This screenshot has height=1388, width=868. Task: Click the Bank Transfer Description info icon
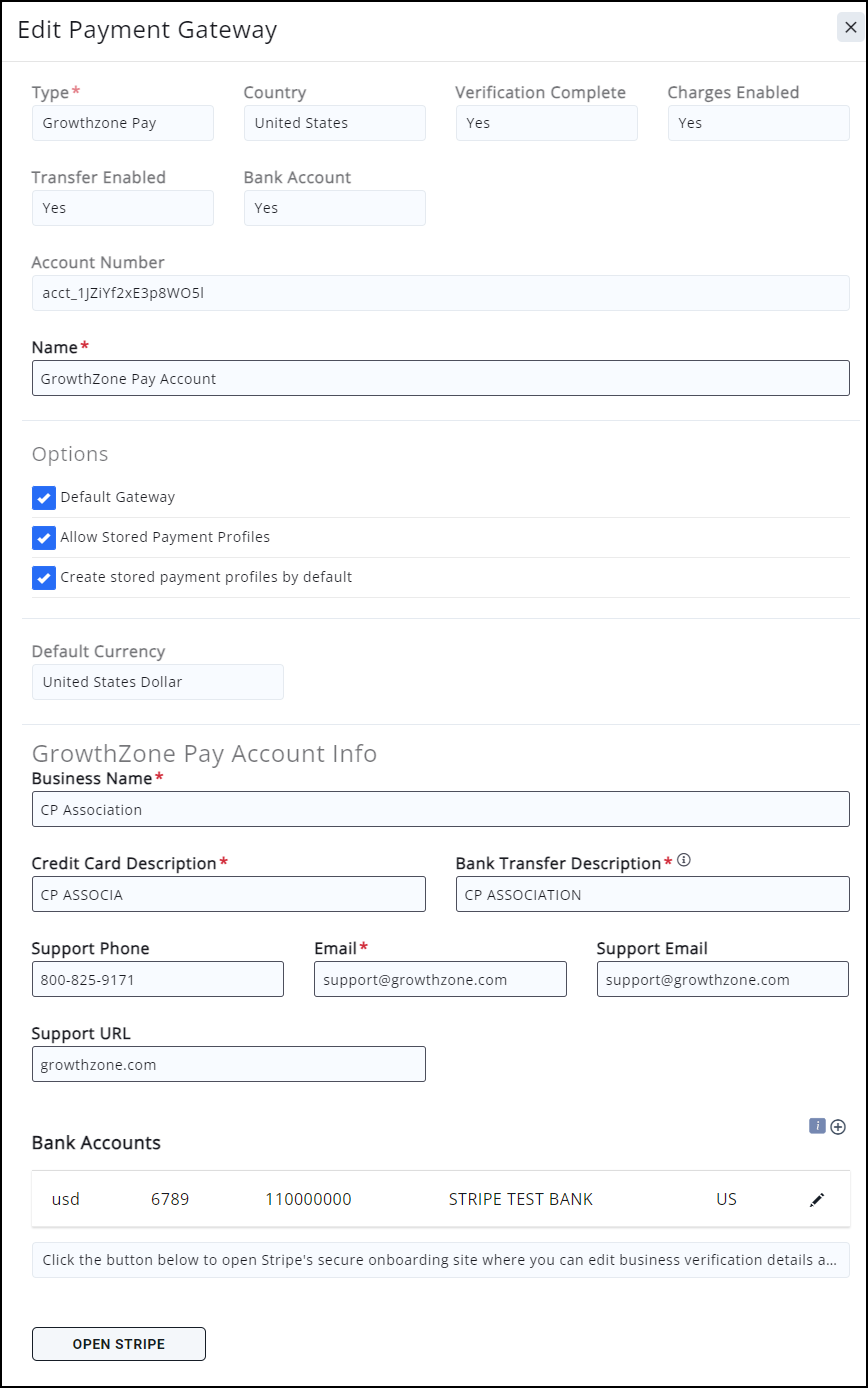pyautogui.click(x=684, y=860)
